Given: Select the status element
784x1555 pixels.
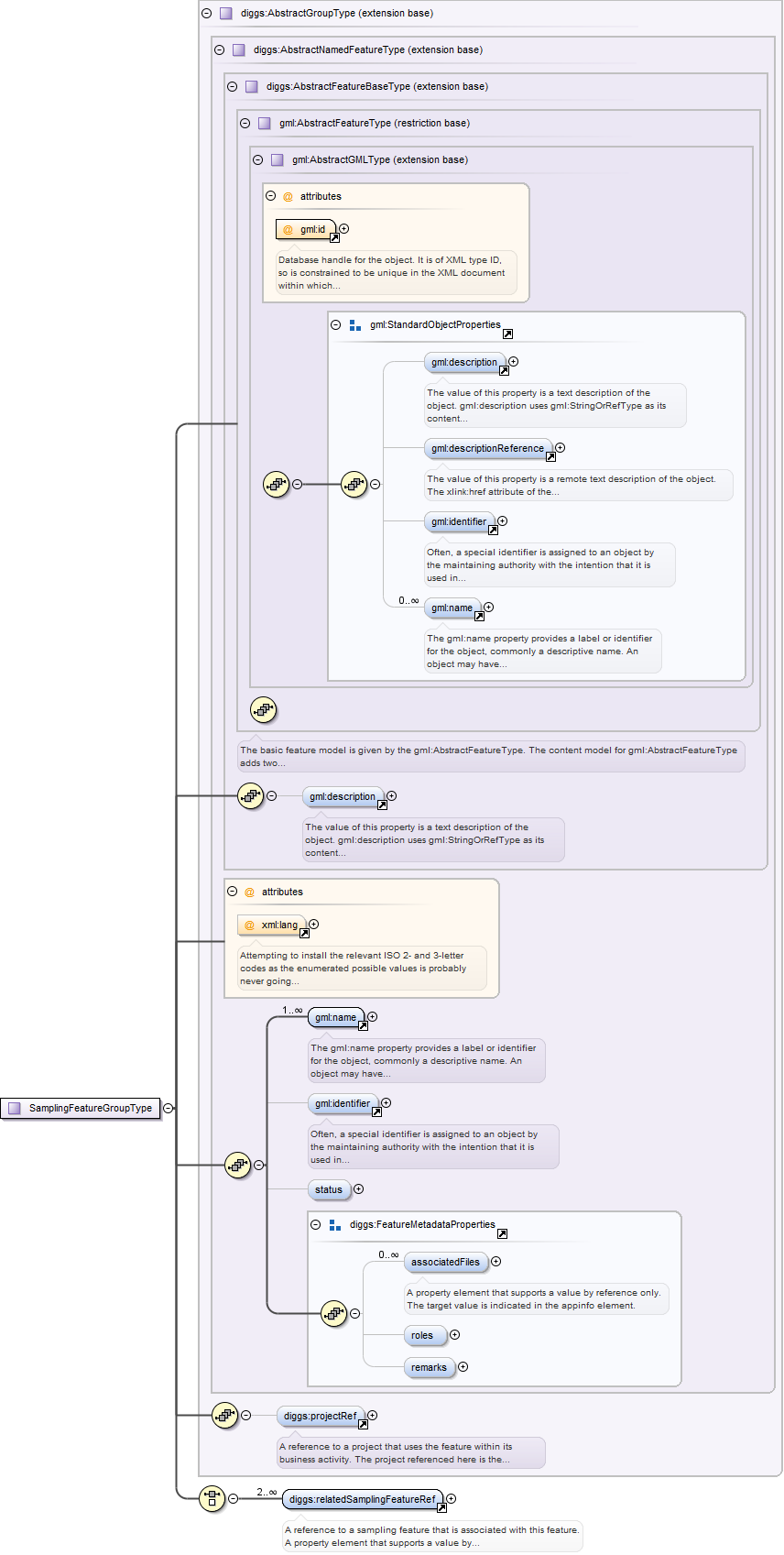Looking at the screenshot, I should coord(329,1189).
